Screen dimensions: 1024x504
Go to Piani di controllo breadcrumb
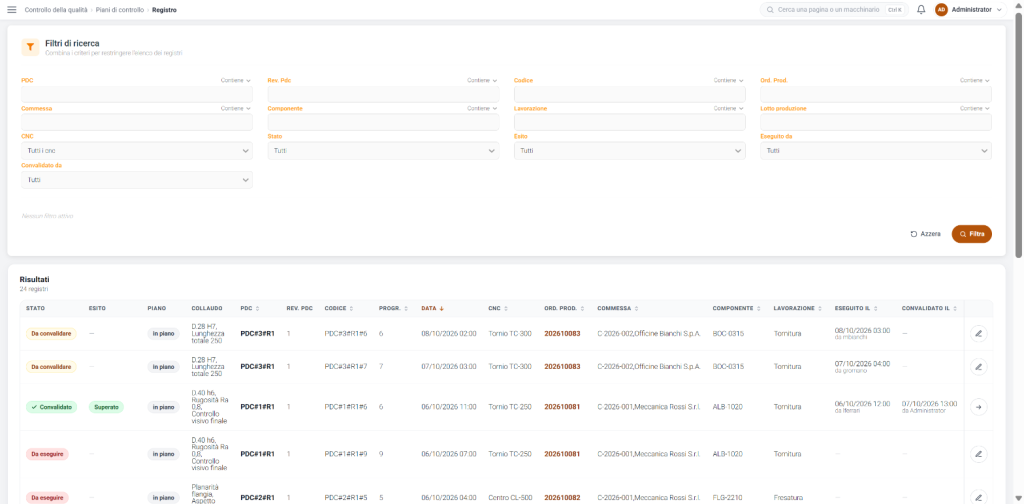click(119, 10)
